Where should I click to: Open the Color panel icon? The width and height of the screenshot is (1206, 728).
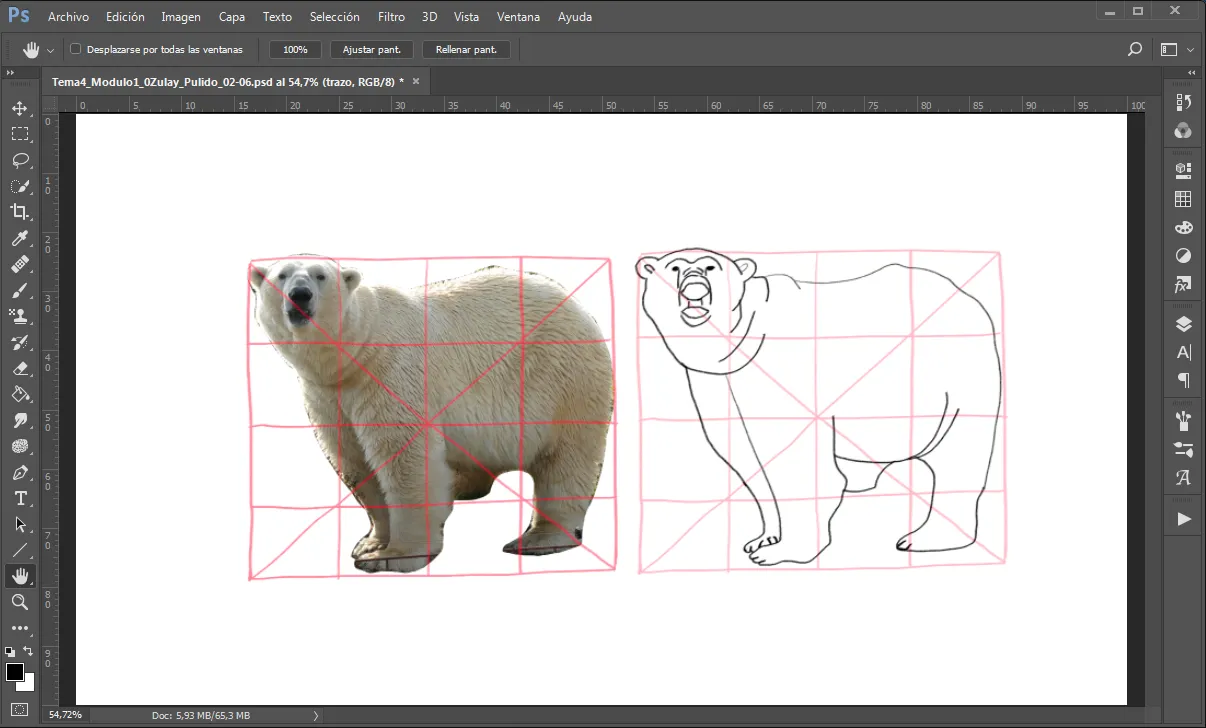(1184, 130)
